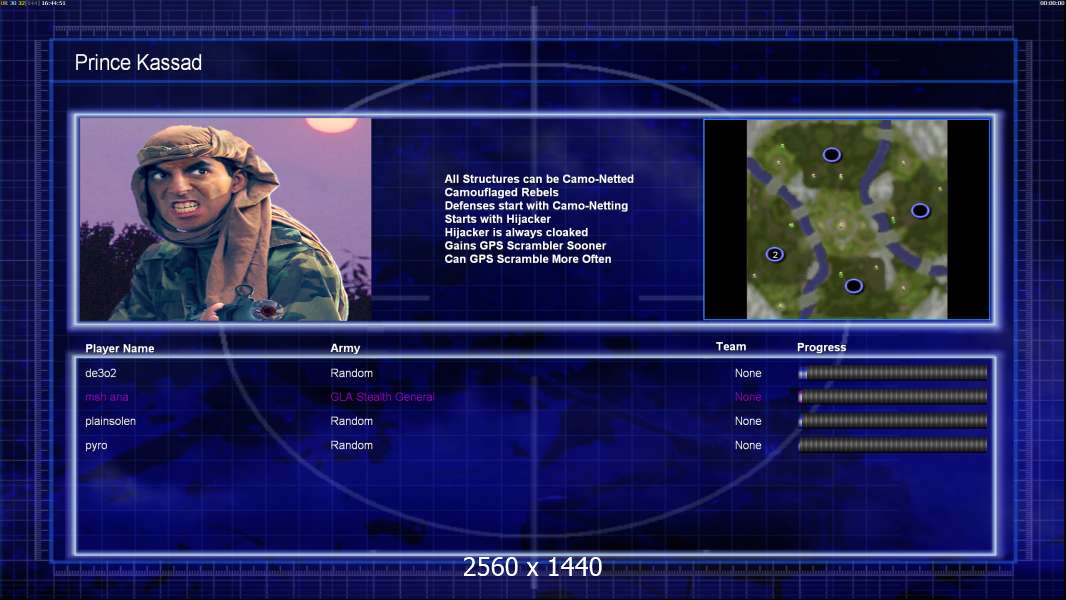Click Random army for de3o2

click(351, 373)
